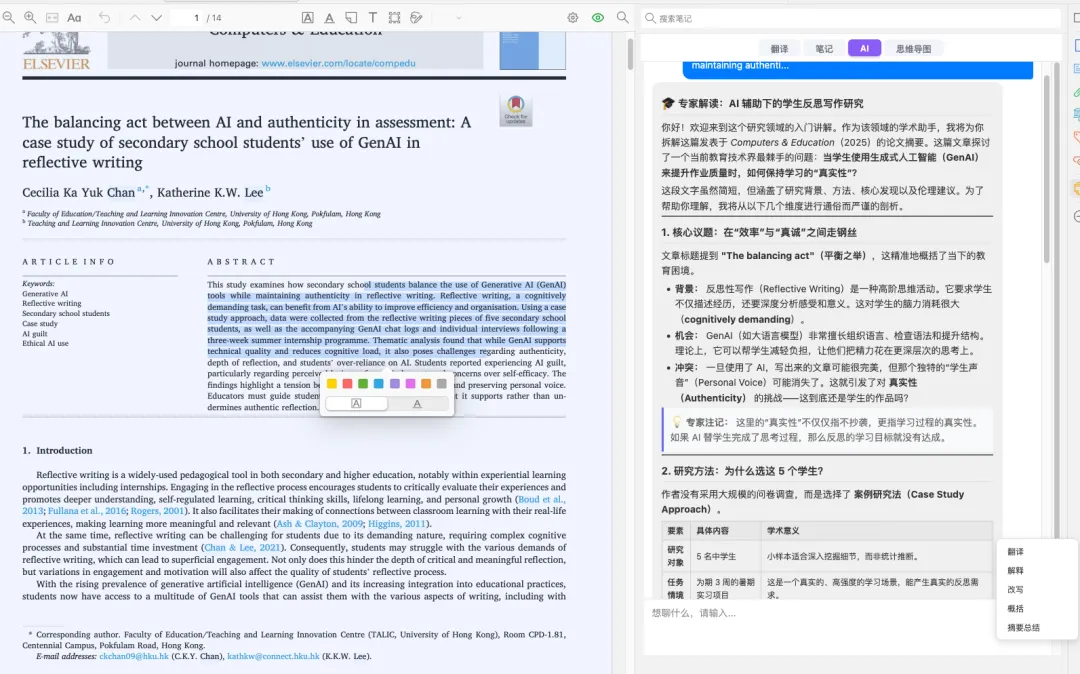Pick the pink highlight color
This screenshot has width=1080, height=674.
411,383
